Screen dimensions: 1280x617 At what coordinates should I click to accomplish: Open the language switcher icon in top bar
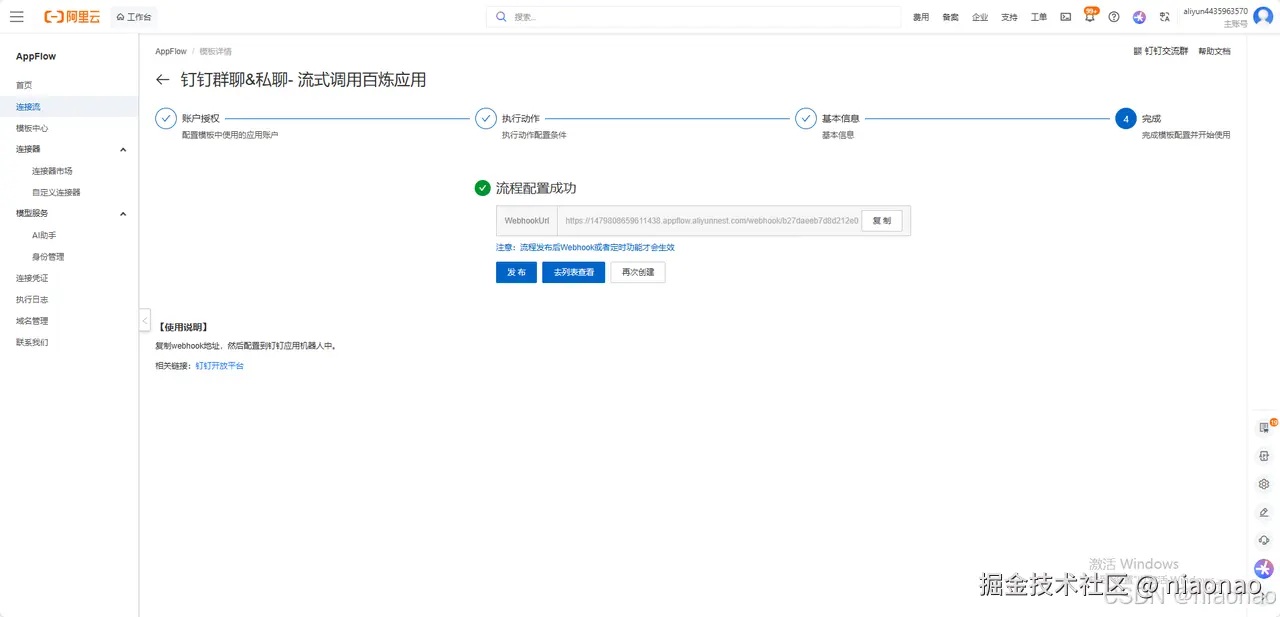tap(1164, 16)
